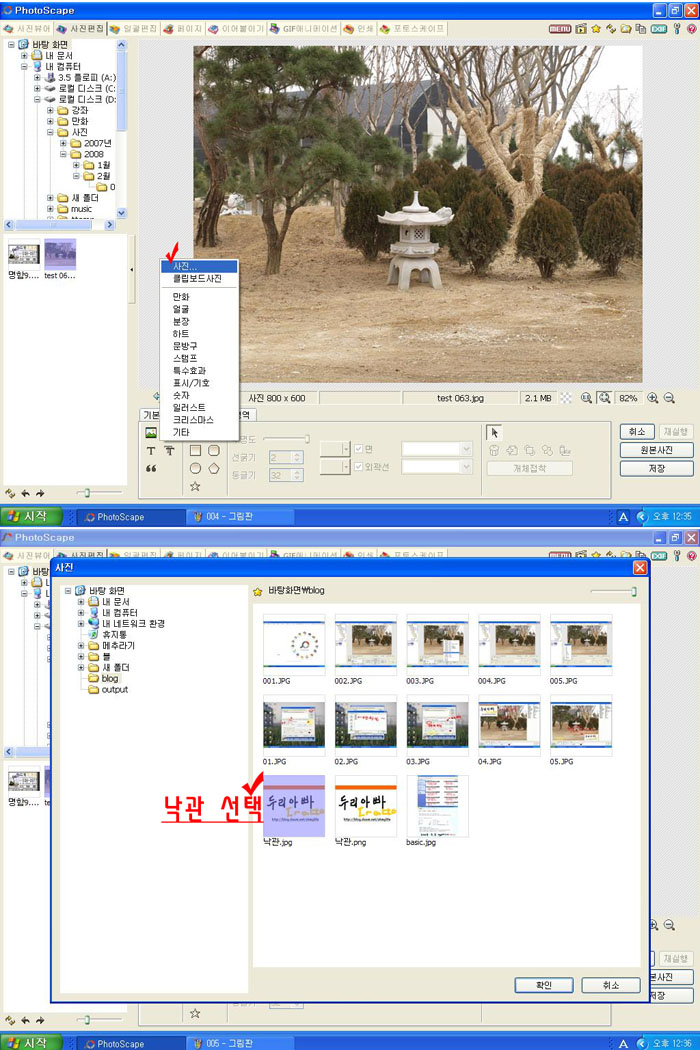Select the circle shape tool
Screen dimensions: 700x1050
[x=195, y=468]
